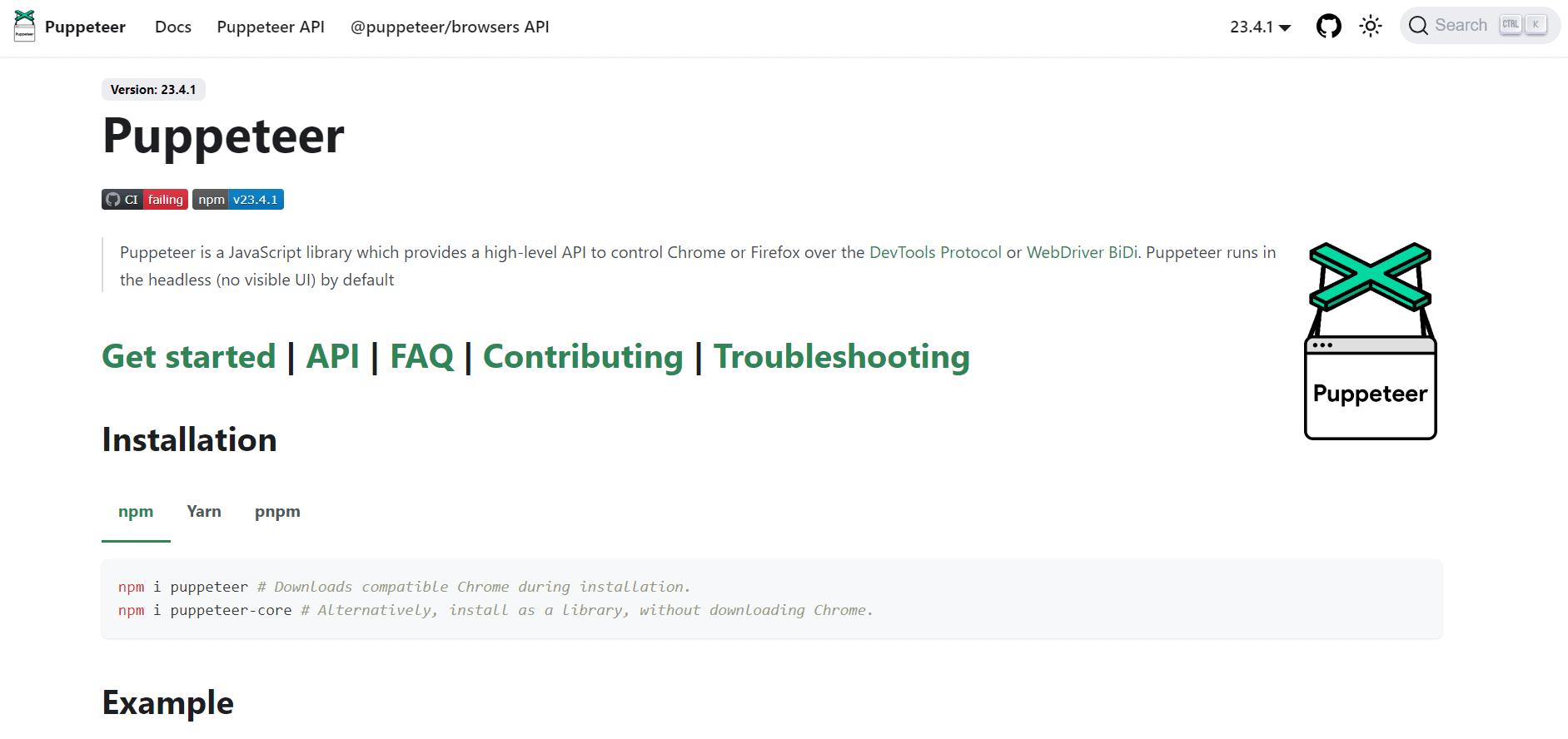The width and height of the screenshot is (1568, 739).
Task: Open the Get started link
Action: [188, 356]
